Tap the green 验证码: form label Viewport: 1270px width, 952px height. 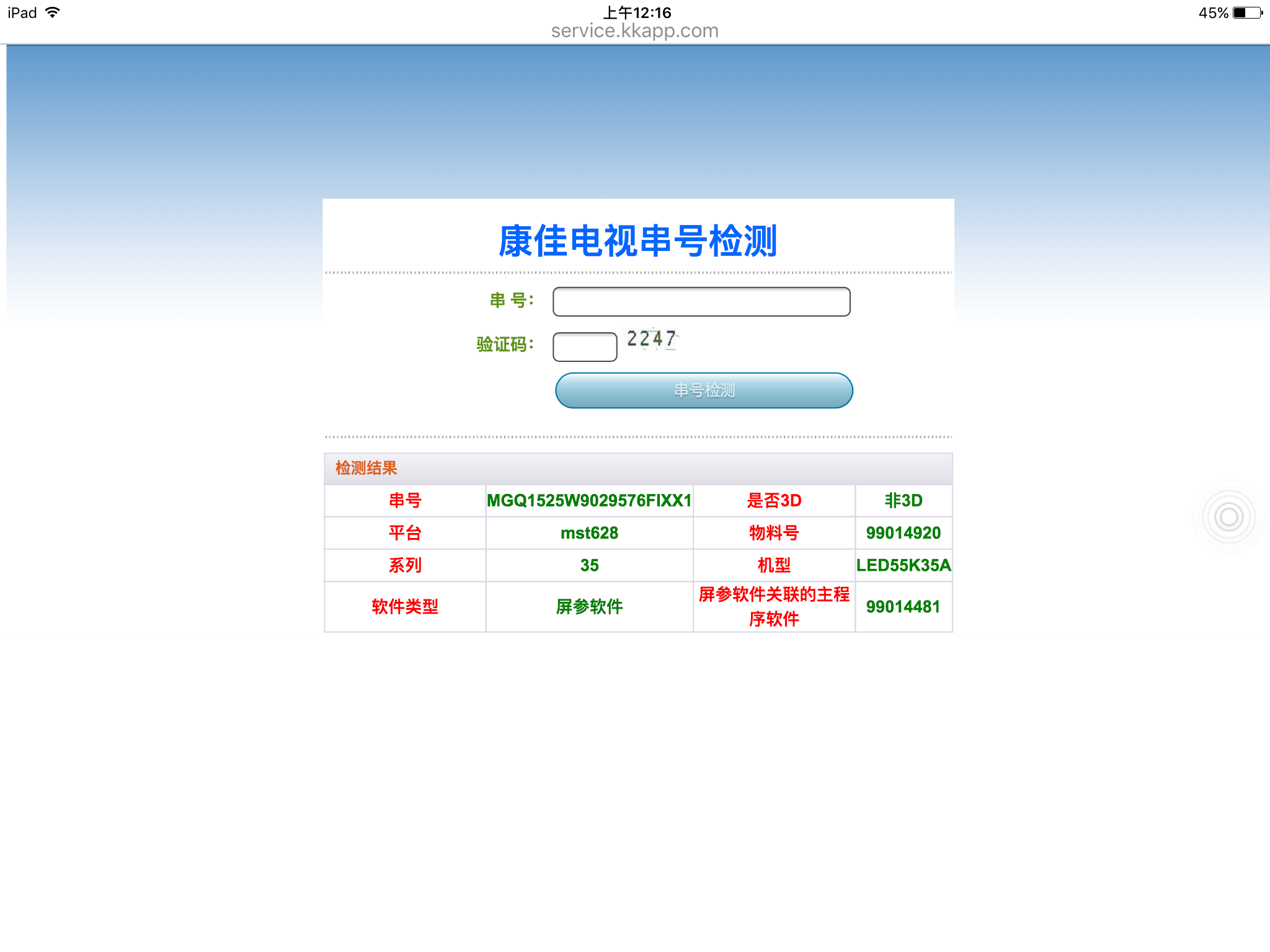[x=505, y=345]
